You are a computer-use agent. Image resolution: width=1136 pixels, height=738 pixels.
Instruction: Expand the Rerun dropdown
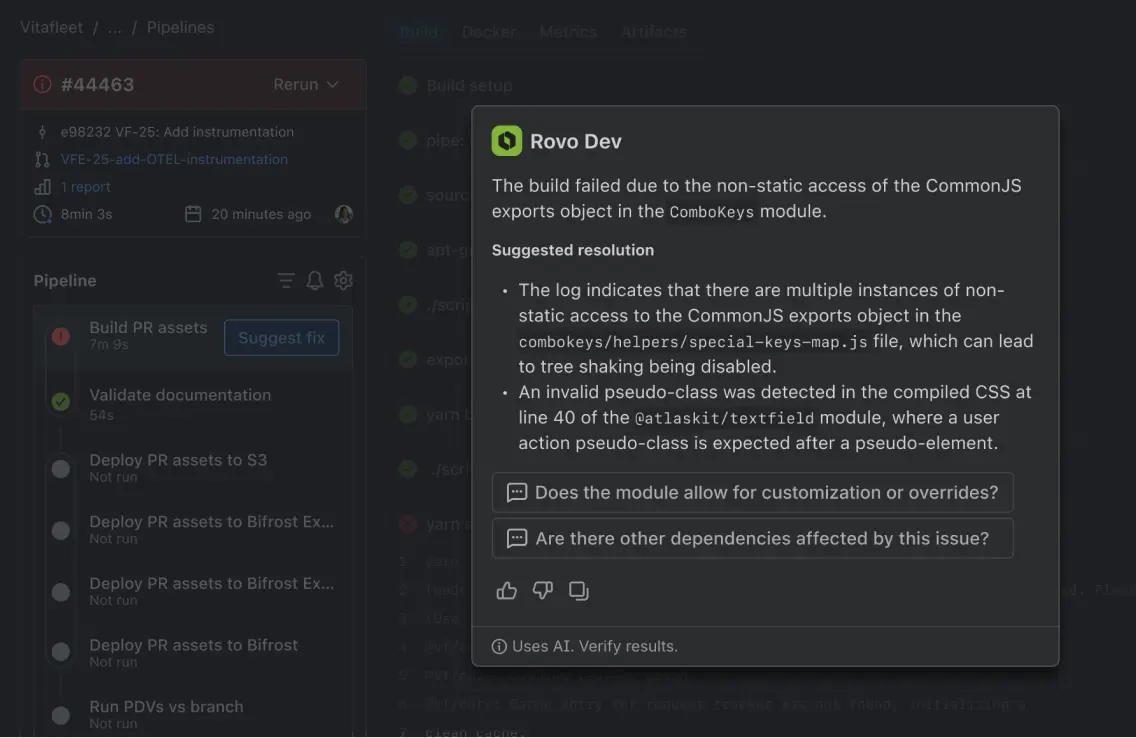[x=306, y=85]
